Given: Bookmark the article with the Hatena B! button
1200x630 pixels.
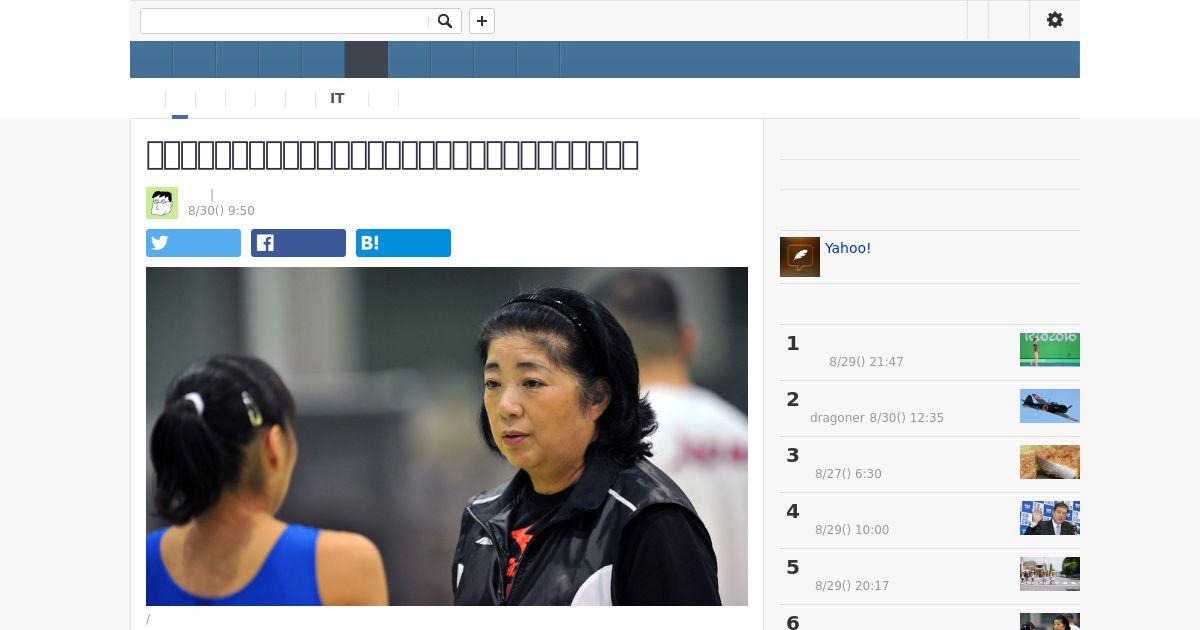Looking at the screenshot, I should [x=403, y=243].
